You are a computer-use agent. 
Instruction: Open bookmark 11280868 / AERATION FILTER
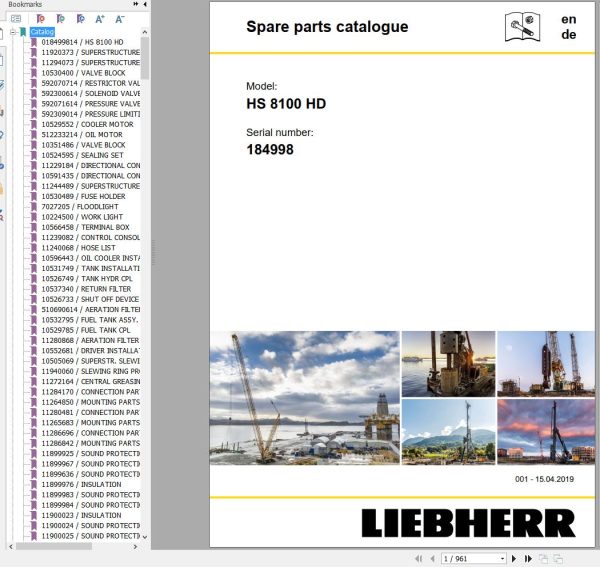[90, 341]
